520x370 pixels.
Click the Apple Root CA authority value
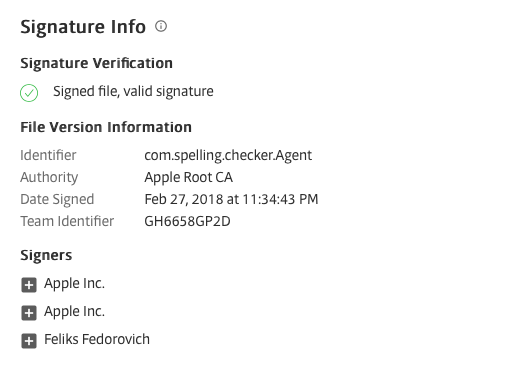188,177
